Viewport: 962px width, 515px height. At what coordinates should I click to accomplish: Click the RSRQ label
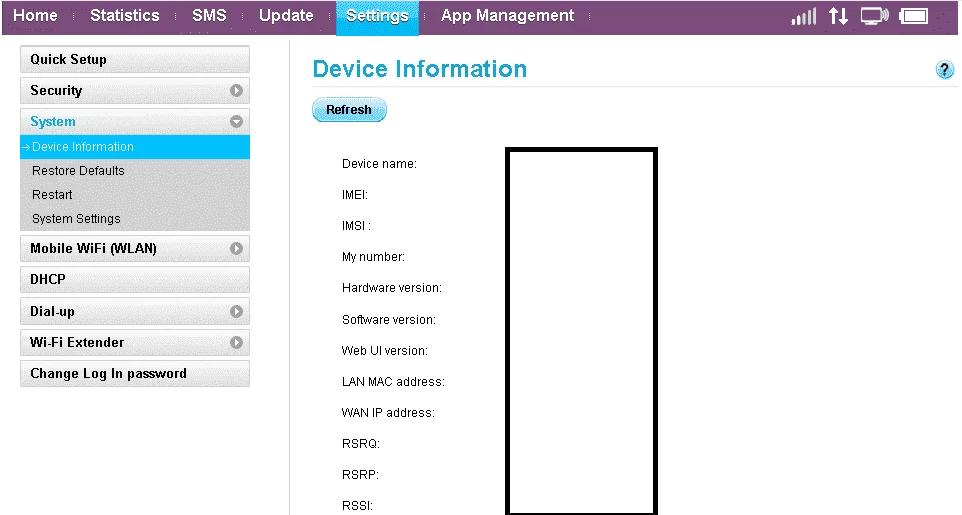coord(361,444)
